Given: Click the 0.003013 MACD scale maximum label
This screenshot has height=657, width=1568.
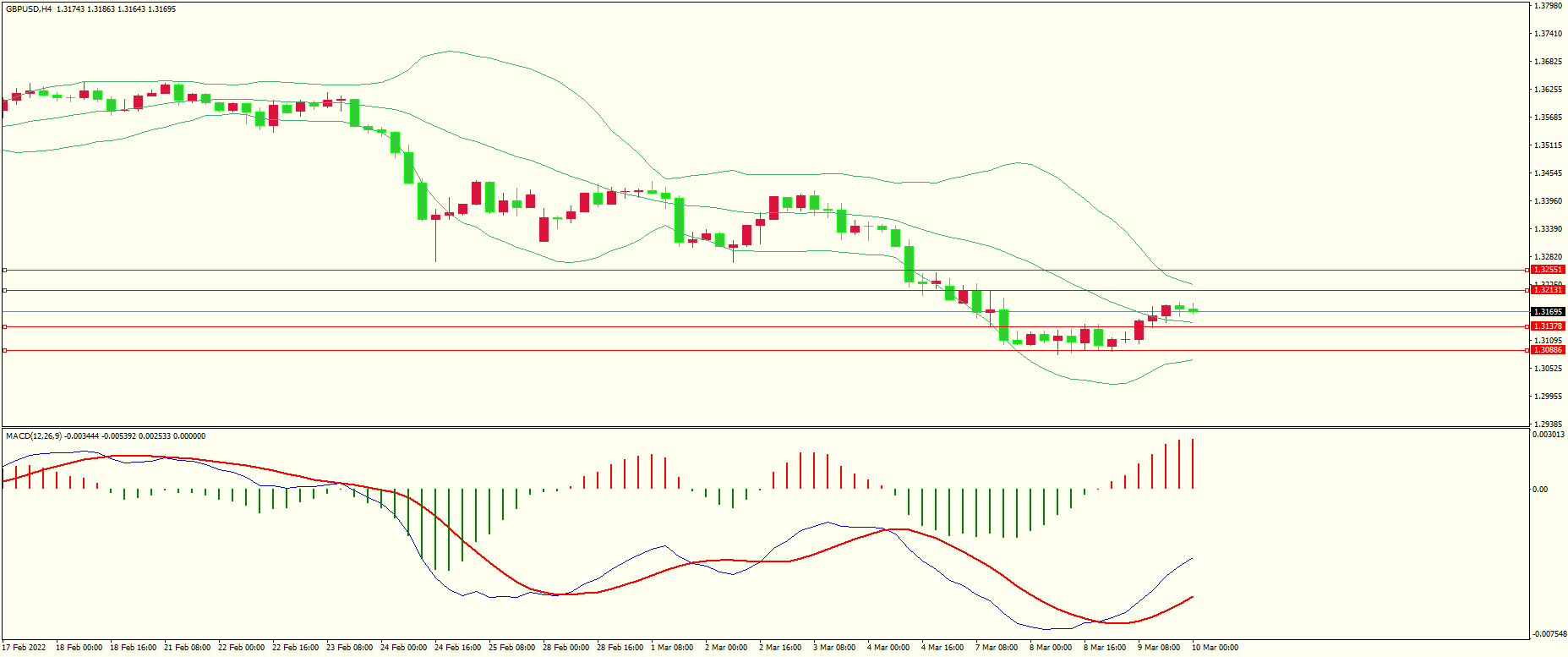Looking at the screenshot, I should click(x=1548, y=435).
